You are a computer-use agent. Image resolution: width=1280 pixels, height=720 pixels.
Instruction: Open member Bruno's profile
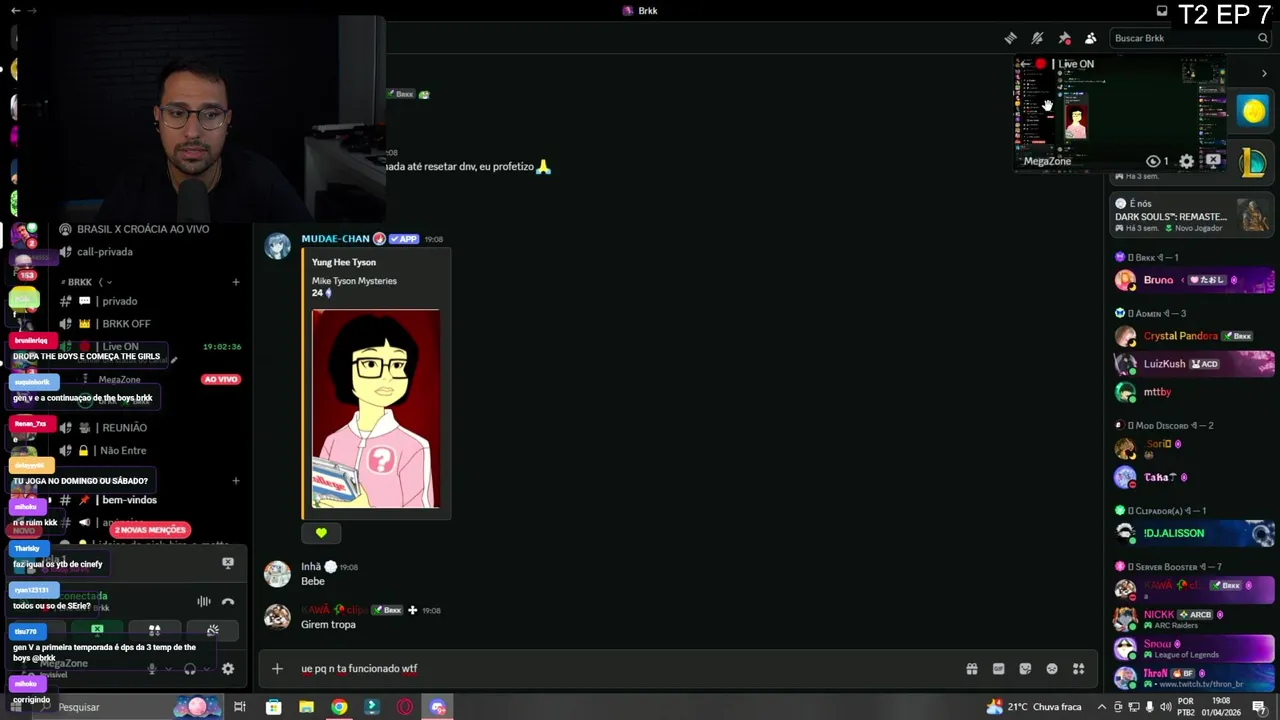[1193, 280]
